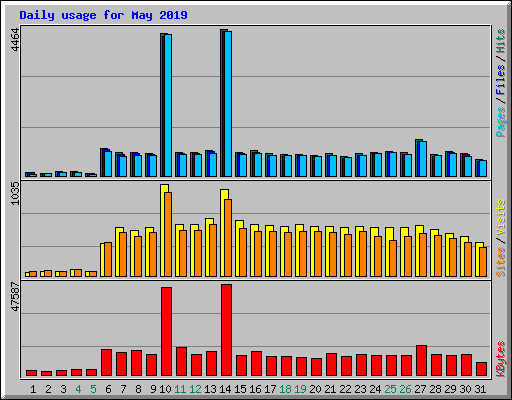Click the 'Files' legend label
Viewport: 512px width, 400px height.
tap(501, 79)
